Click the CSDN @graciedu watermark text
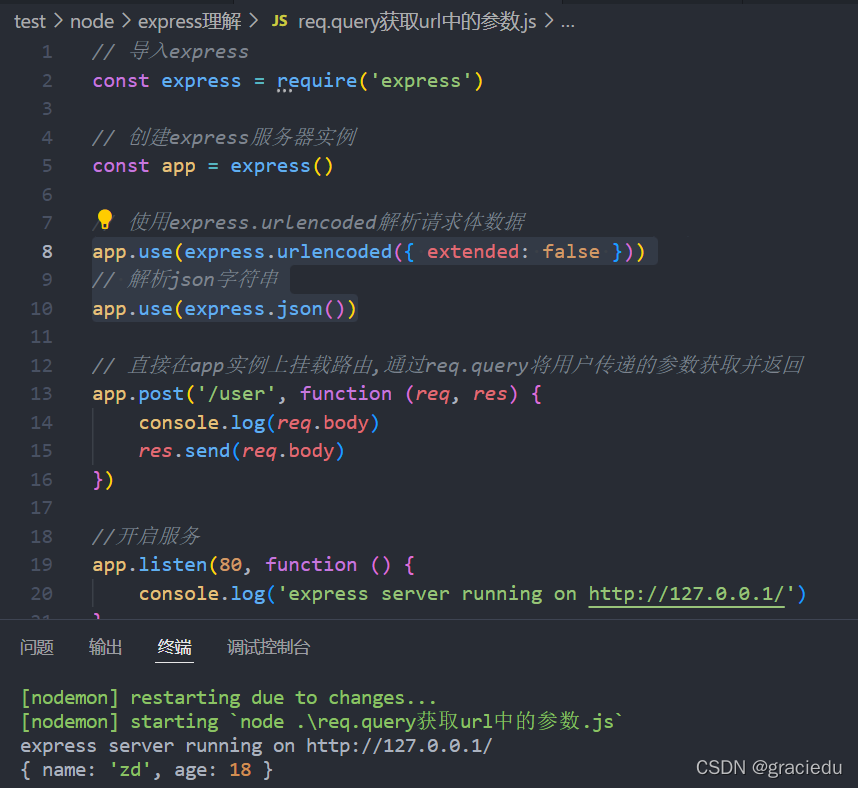This screenshot has height=788, width=858. coord(769,767)
